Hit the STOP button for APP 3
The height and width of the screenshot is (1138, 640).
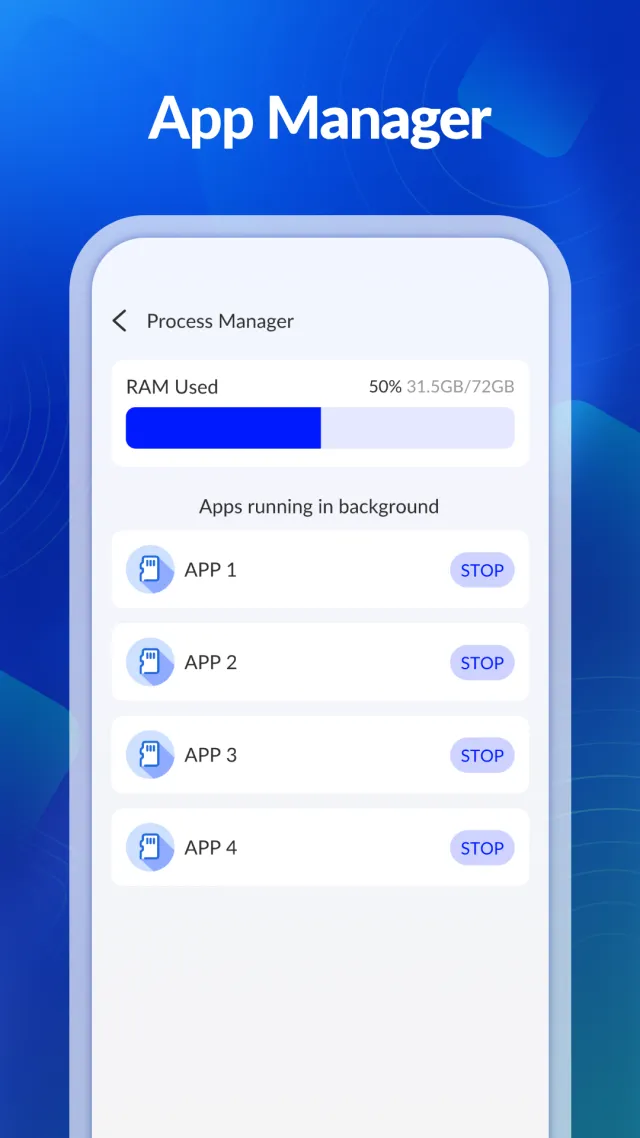point(483,756)
